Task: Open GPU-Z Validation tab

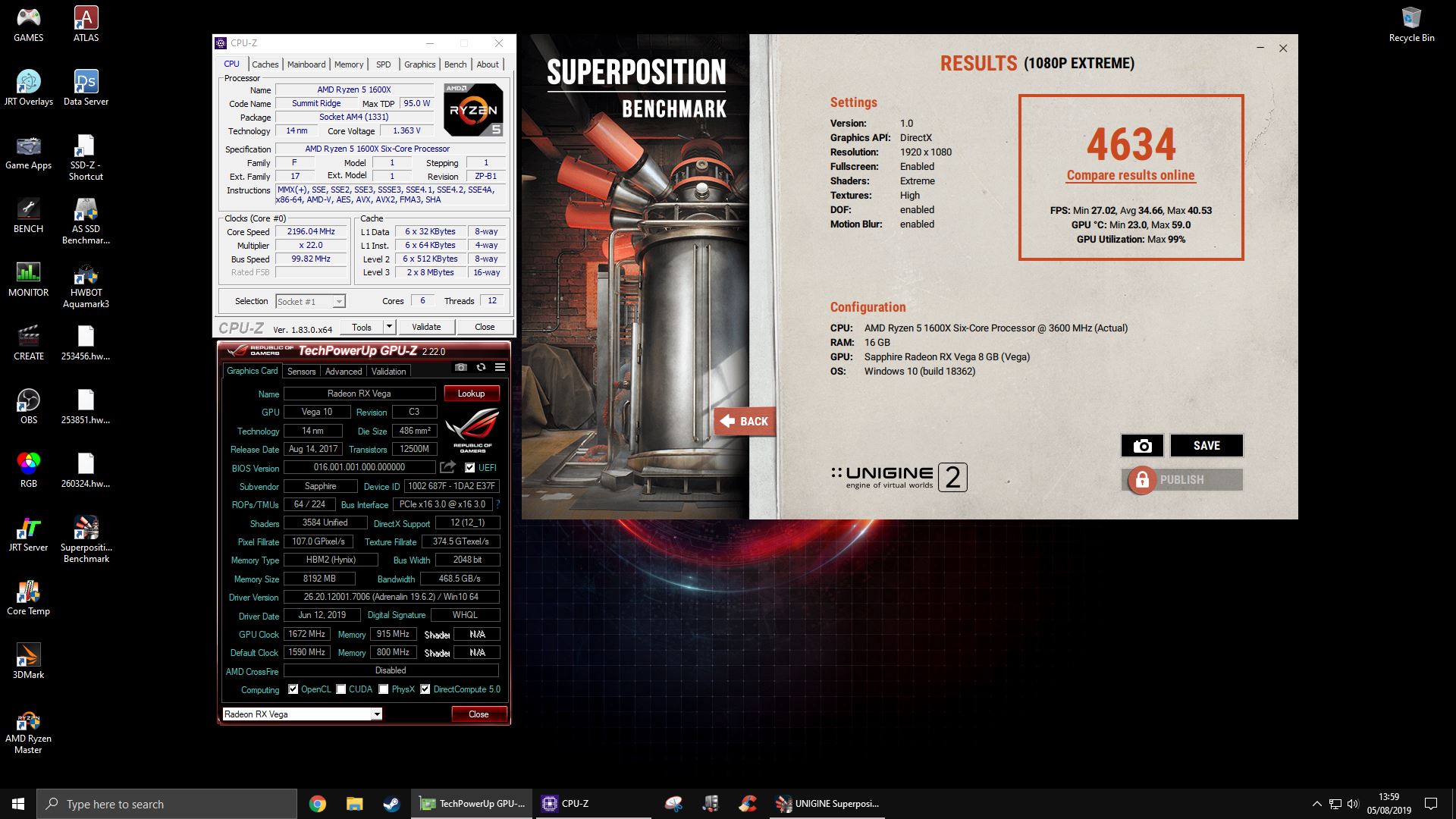Action: (388, 371)
